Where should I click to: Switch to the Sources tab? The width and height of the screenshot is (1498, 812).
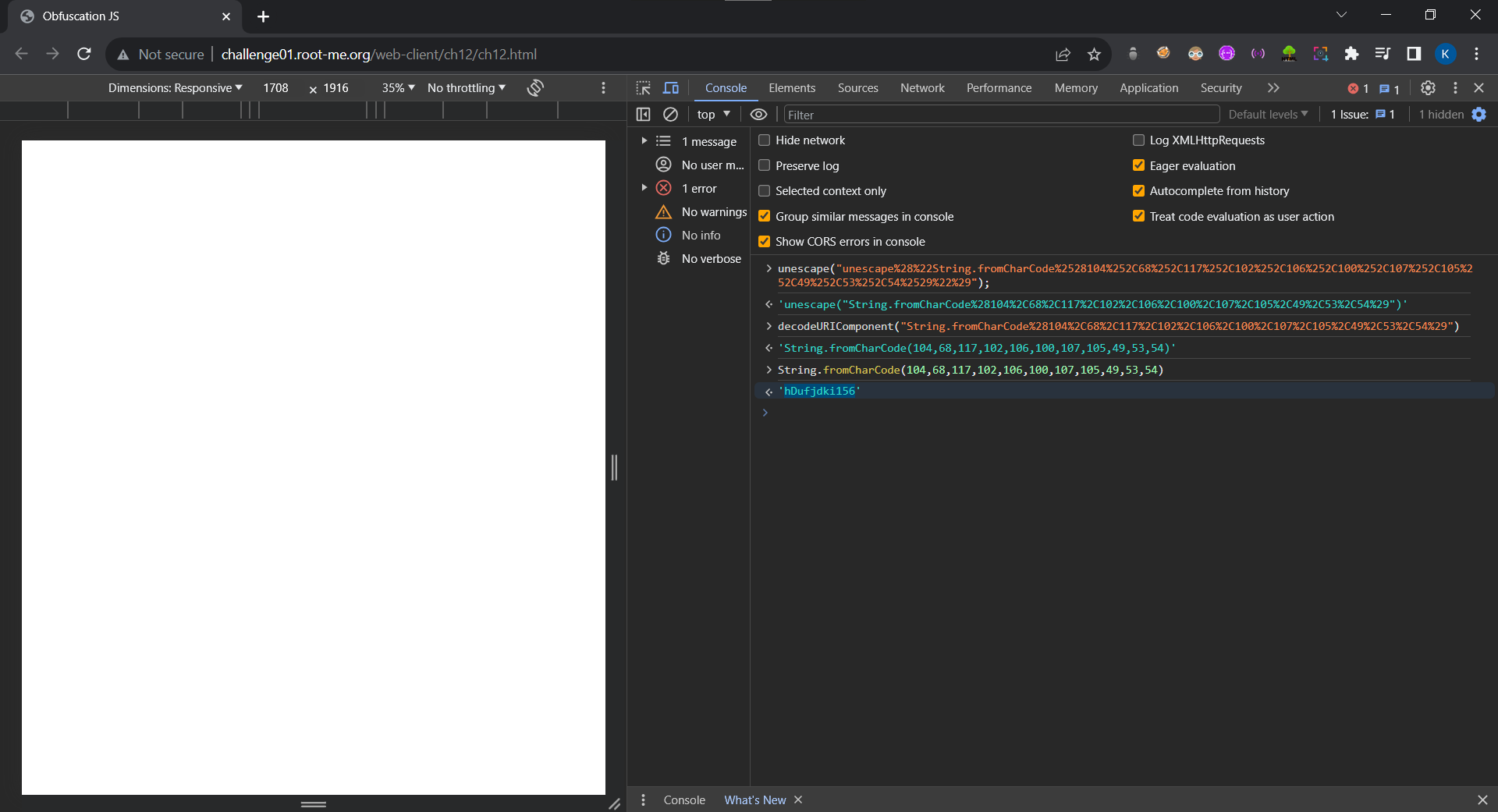point(857,88)
